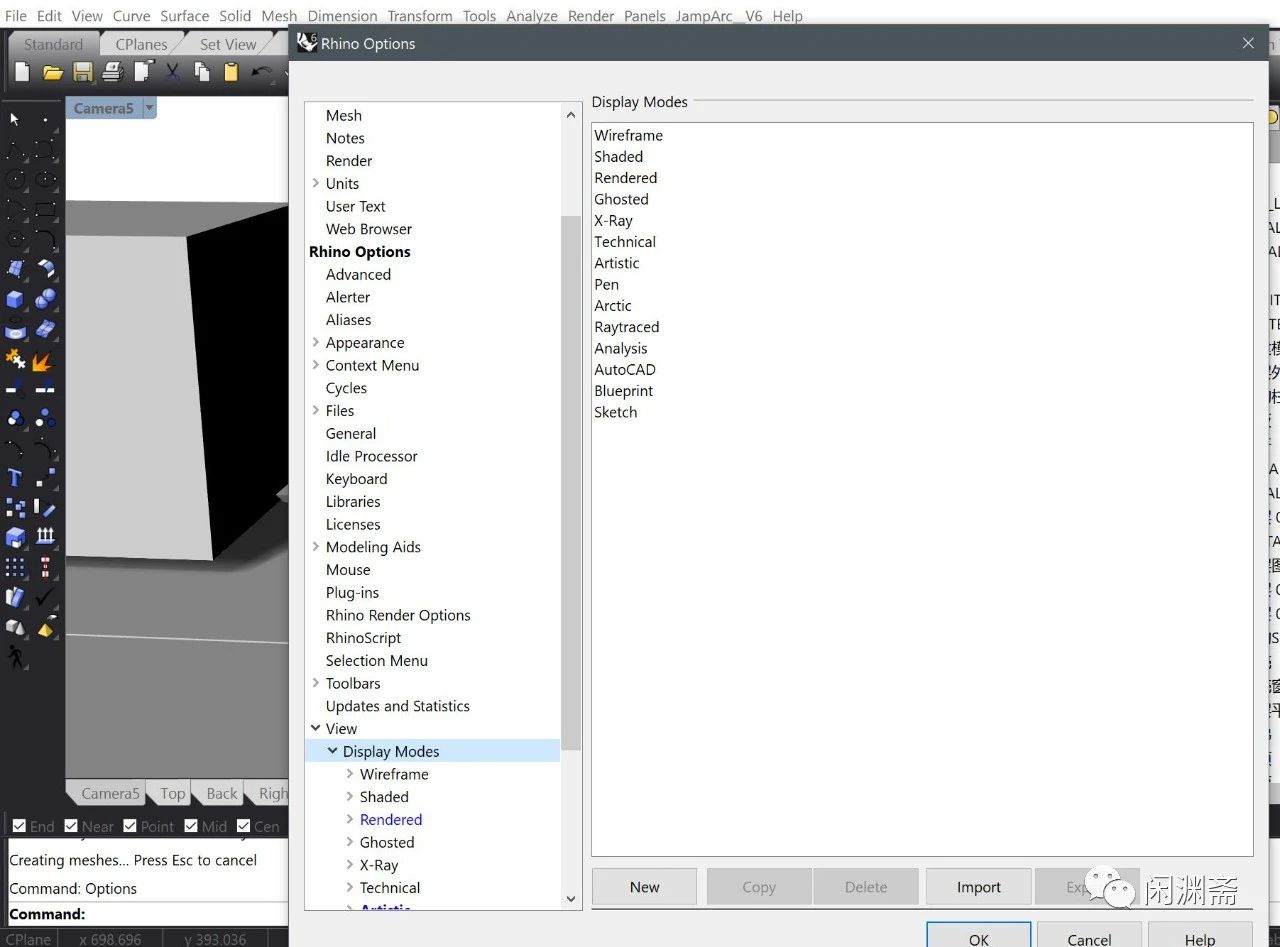Select the Rectangle tool

coord(46,210)
